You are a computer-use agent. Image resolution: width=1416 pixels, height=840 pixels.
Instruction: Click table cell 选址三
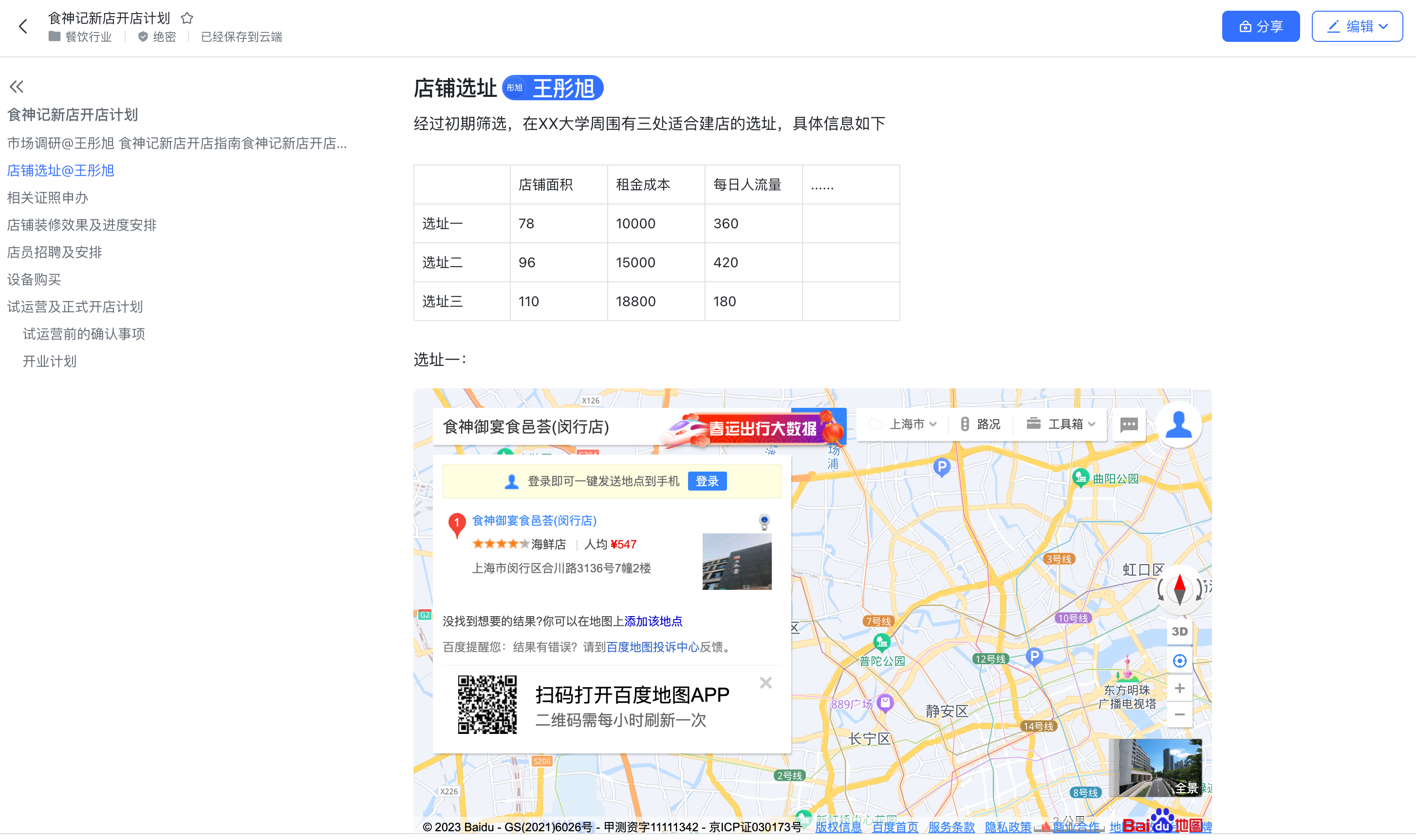[462, 301]
